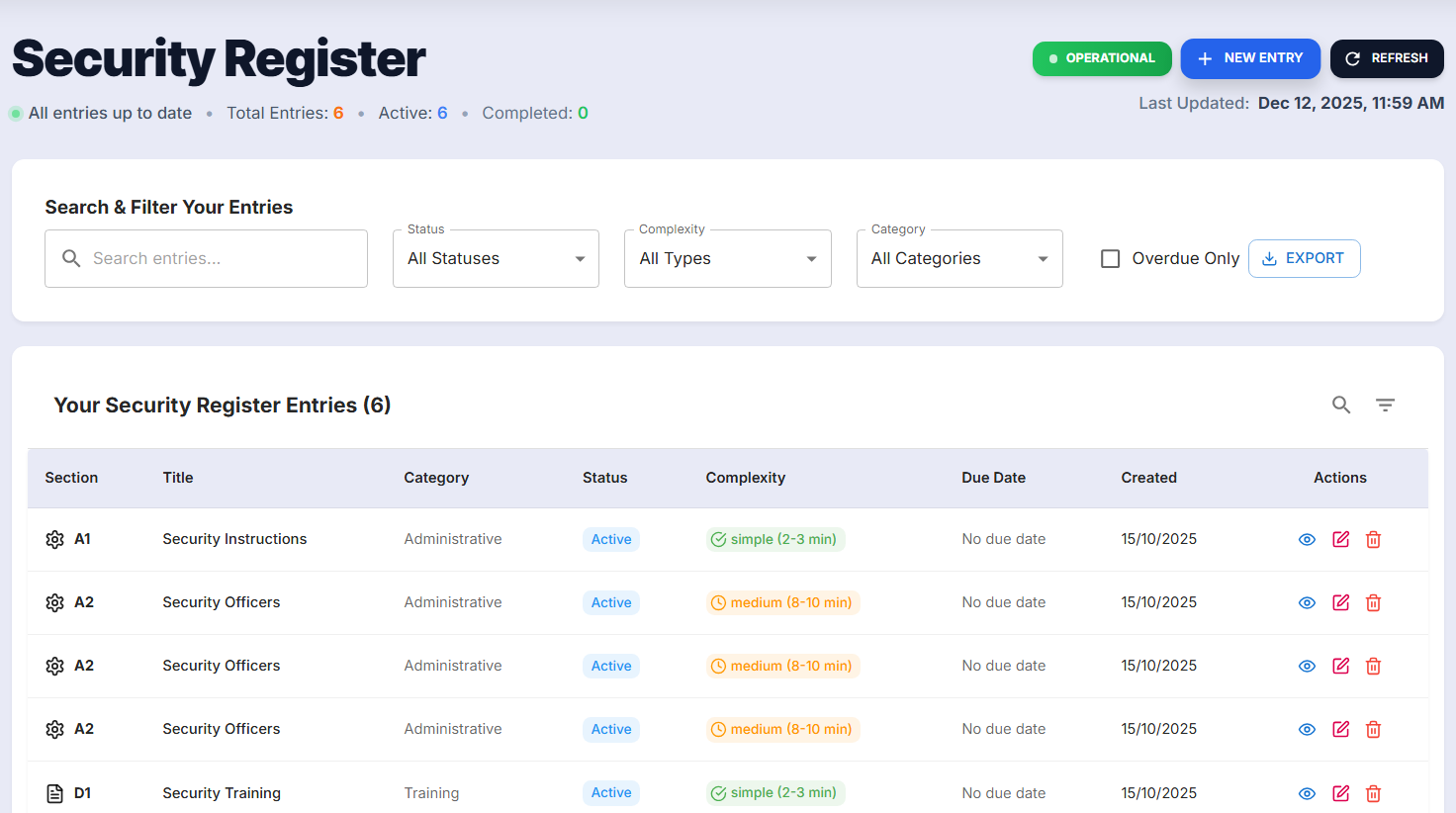The height and width of the screenshot is (813, 1456).
Task: Sort by the Title column header
Action: [178, 478]
